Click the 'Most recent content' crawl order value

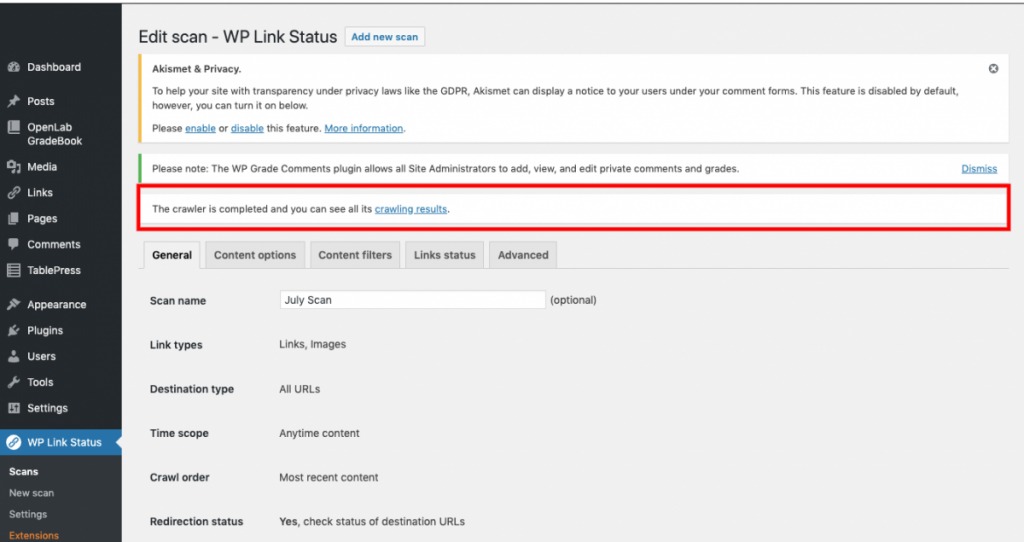(x=328, y=477)
